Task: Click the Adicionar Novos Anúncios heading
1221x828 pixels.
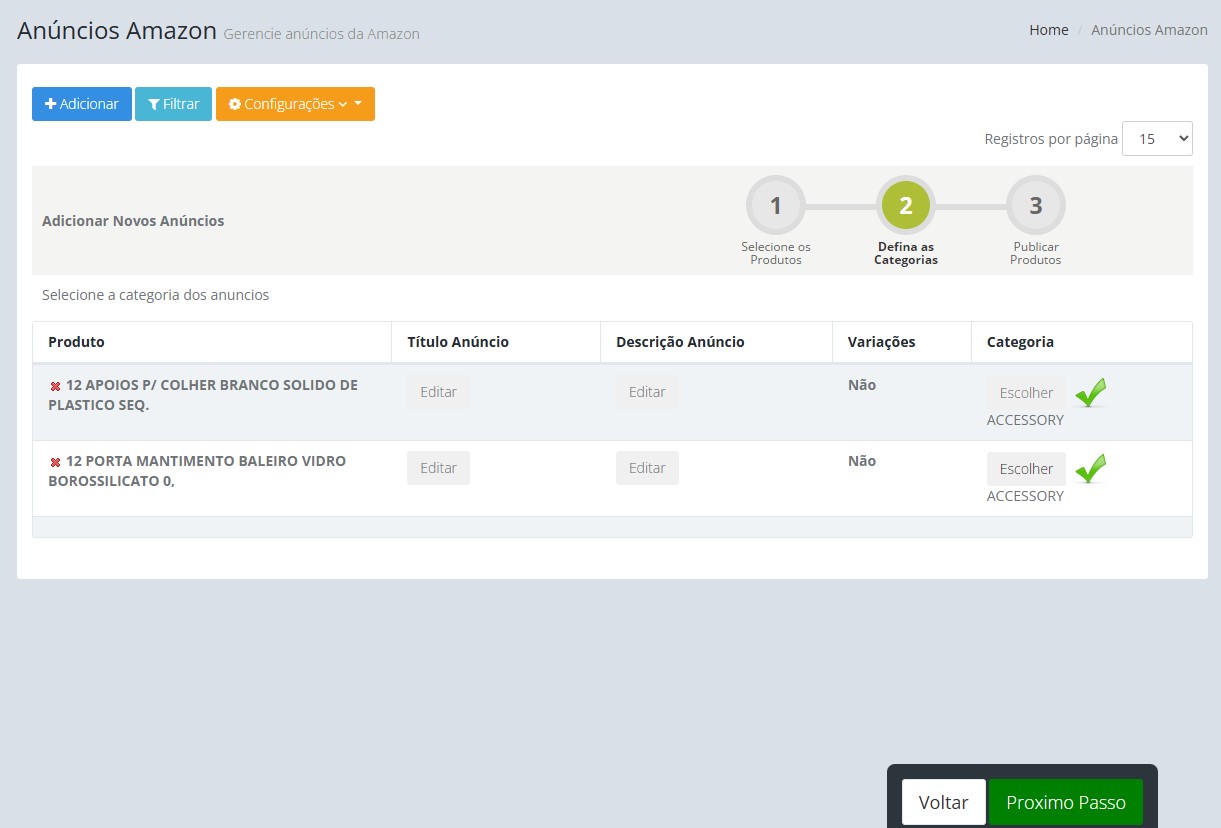Action: pos(133,221)
